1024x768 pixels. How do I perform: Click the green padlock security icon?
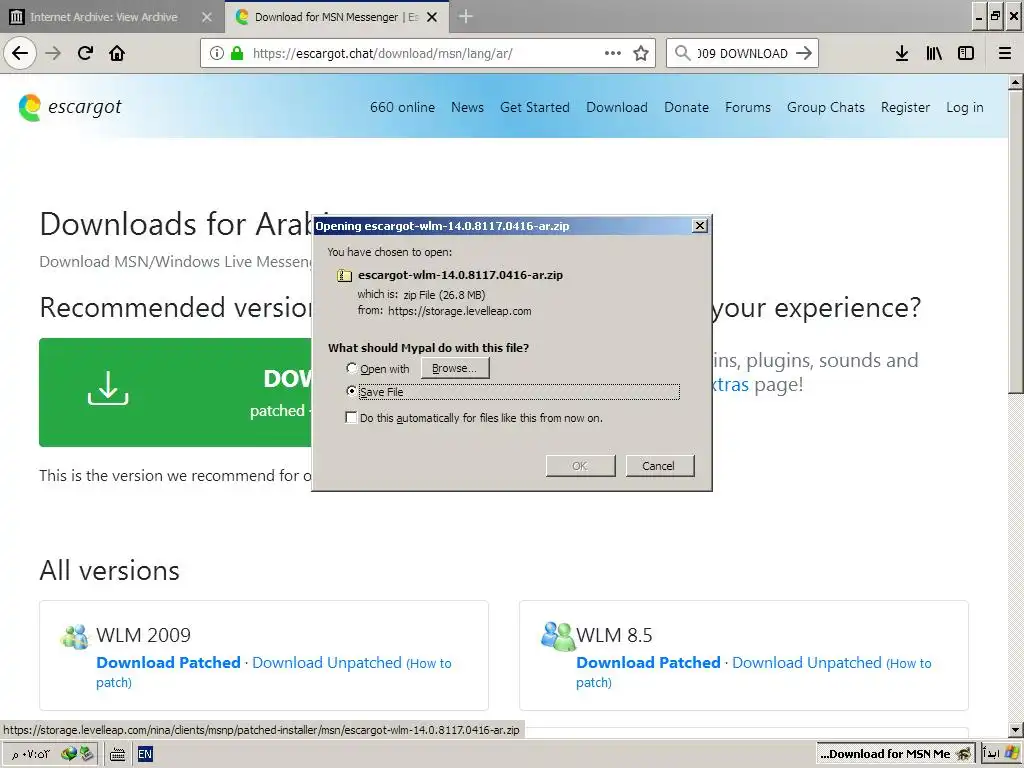[237, 53]
